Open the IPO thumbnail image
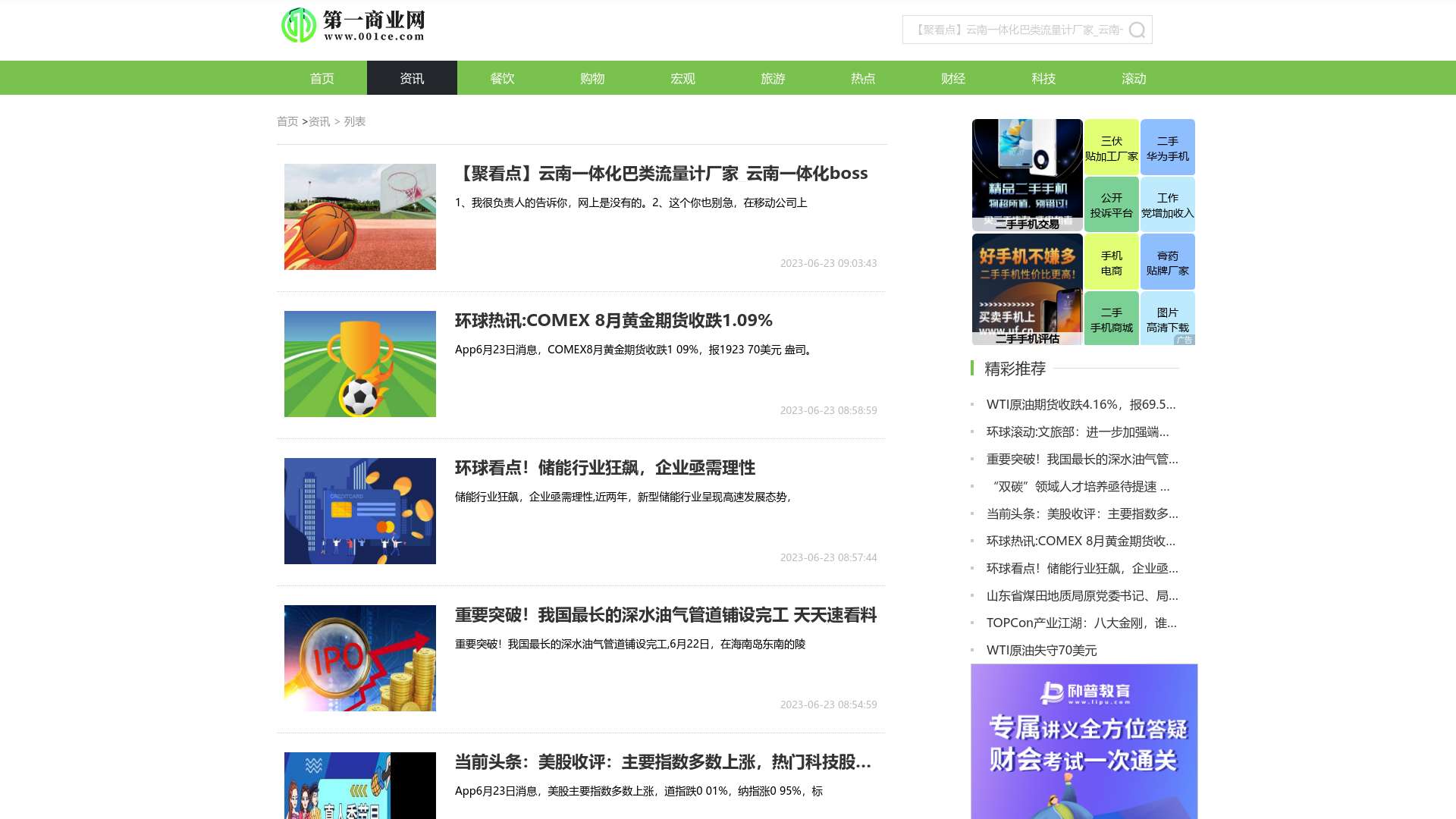 point(360,658)
